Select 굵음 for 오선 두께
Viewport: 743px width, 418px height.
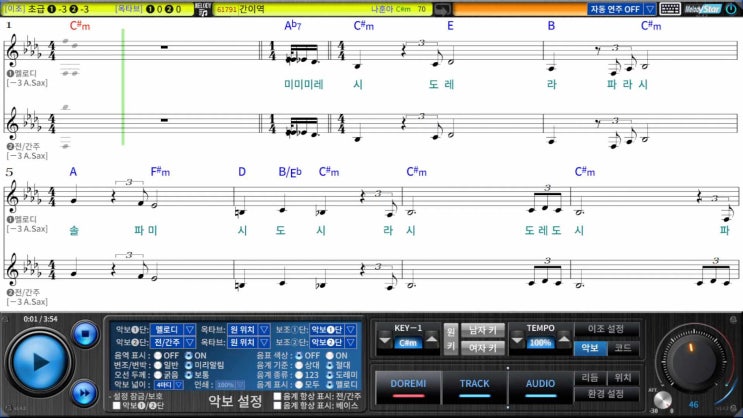158,375
